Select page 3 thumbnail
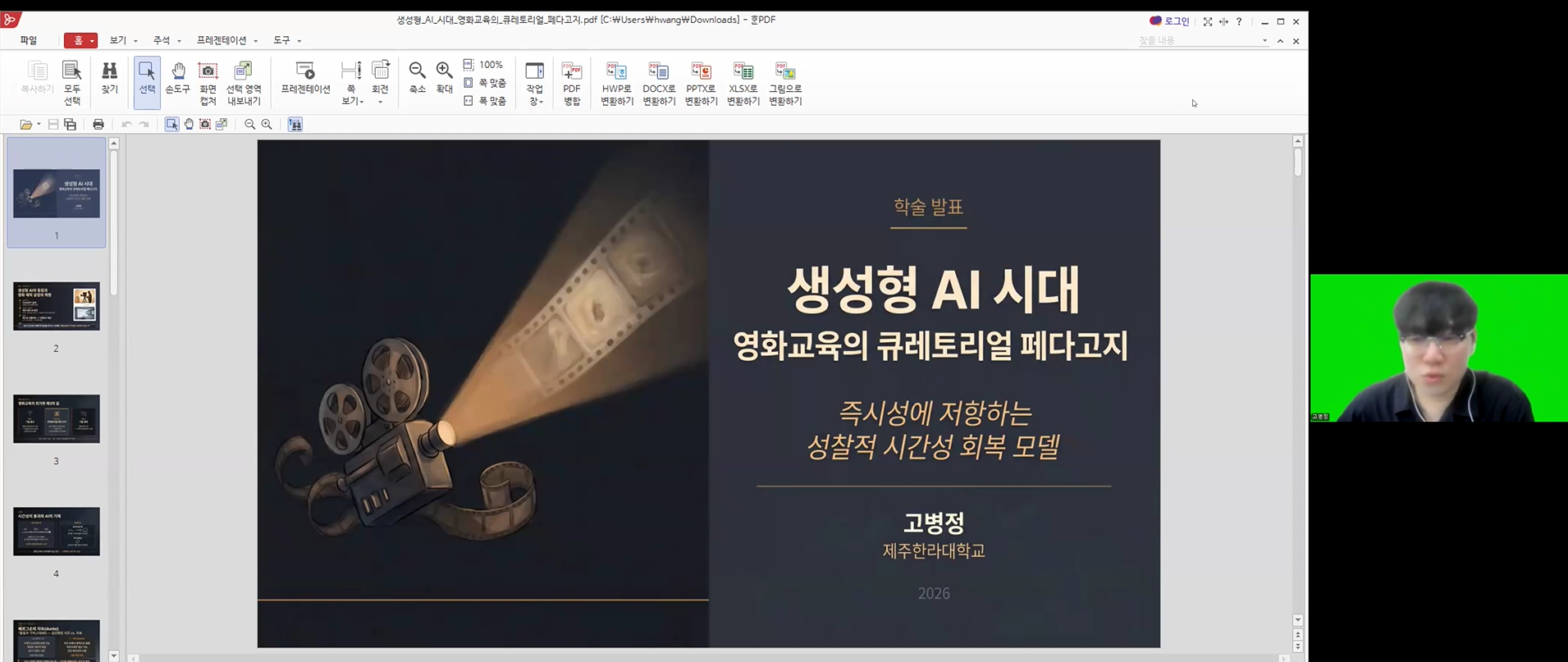The height and width of the screenshot is (662, 1568). pyautogui.click(x=57, y=418)
